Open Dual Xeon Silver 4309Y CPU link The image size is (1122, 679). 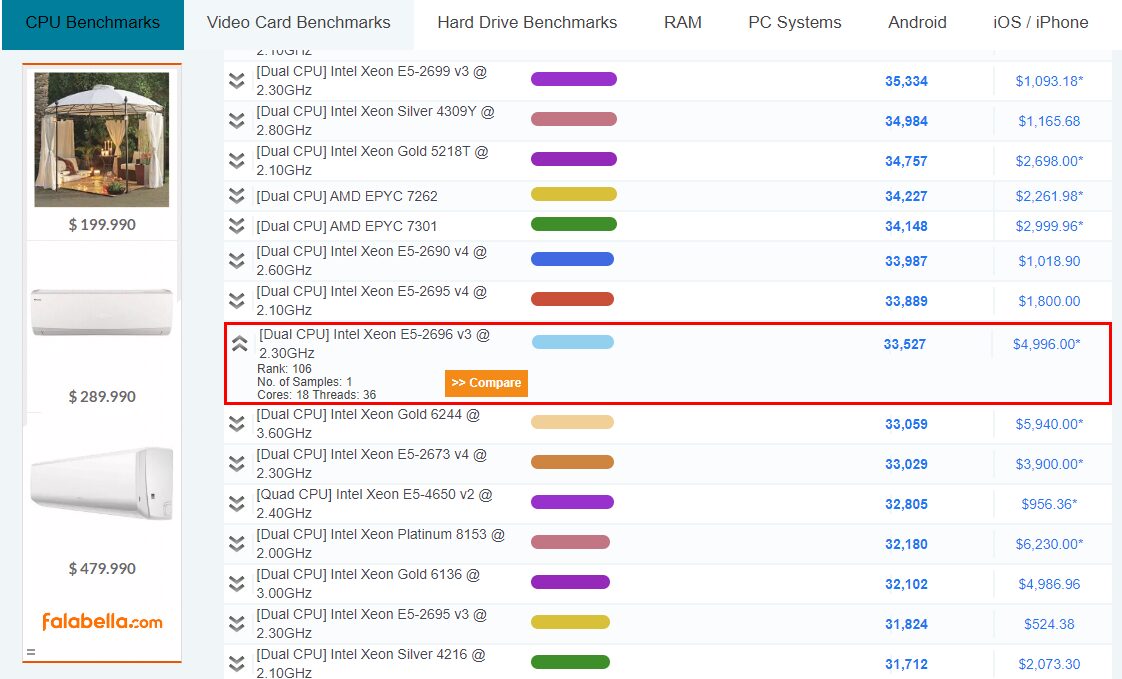(x=375, y=121)
